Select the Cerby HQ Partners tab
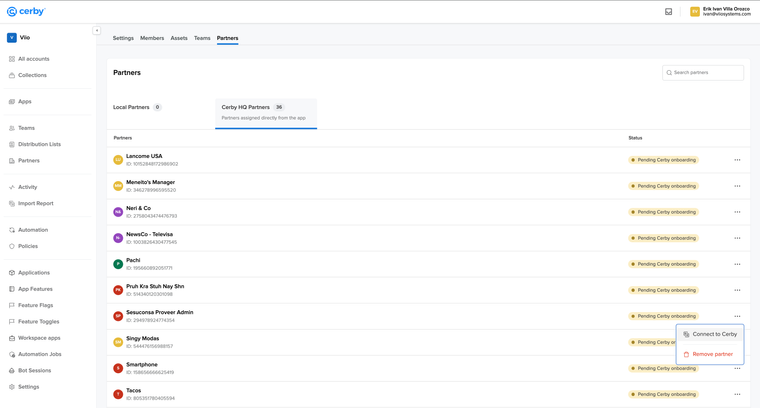This screenshot has width=760, height=408. tap(266, 113)
